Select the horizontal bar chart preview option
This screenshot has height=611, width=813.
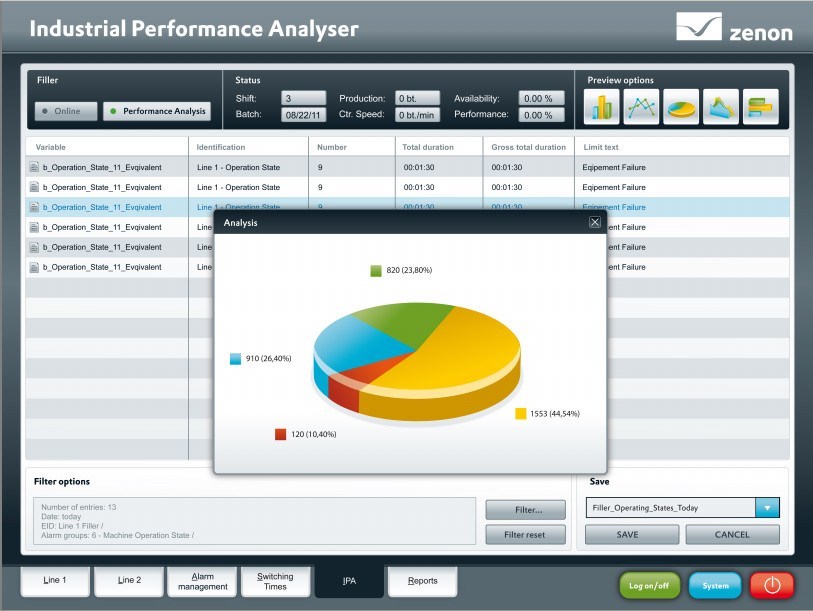[761, 105]
